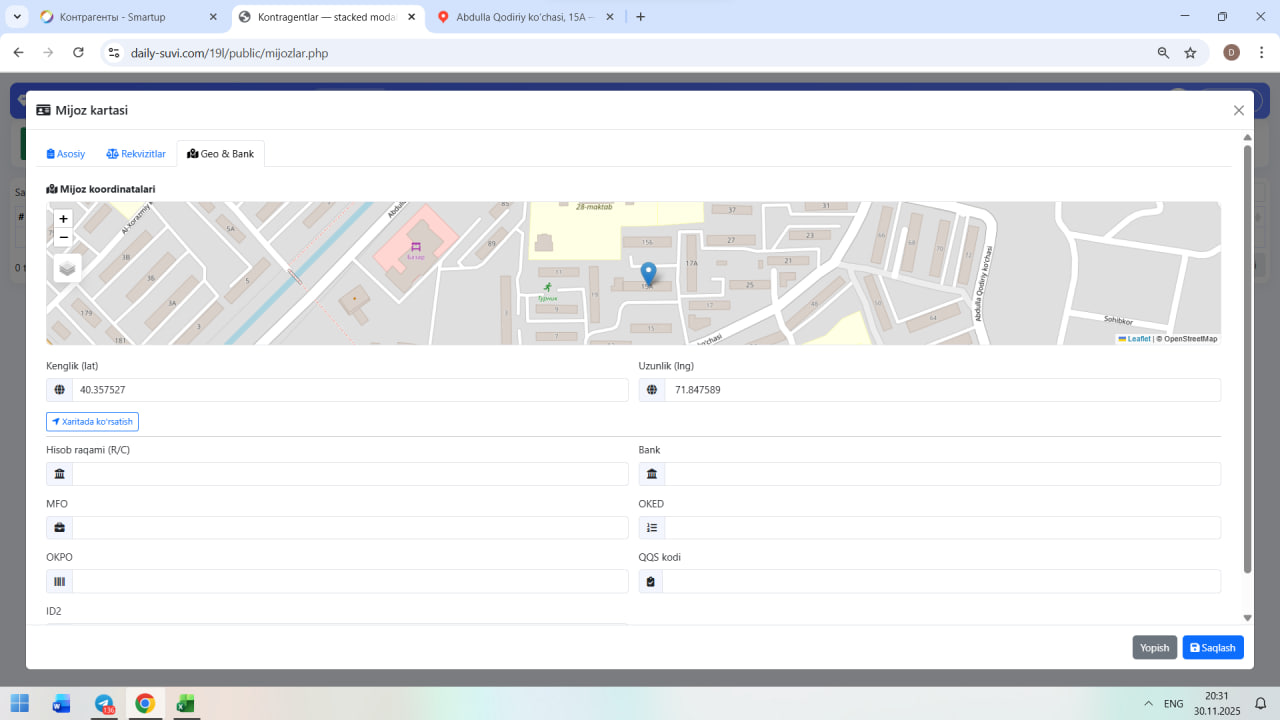Click the Hisob raqami (R/C) field
1280x720 pixels.
tap(349, 474)
